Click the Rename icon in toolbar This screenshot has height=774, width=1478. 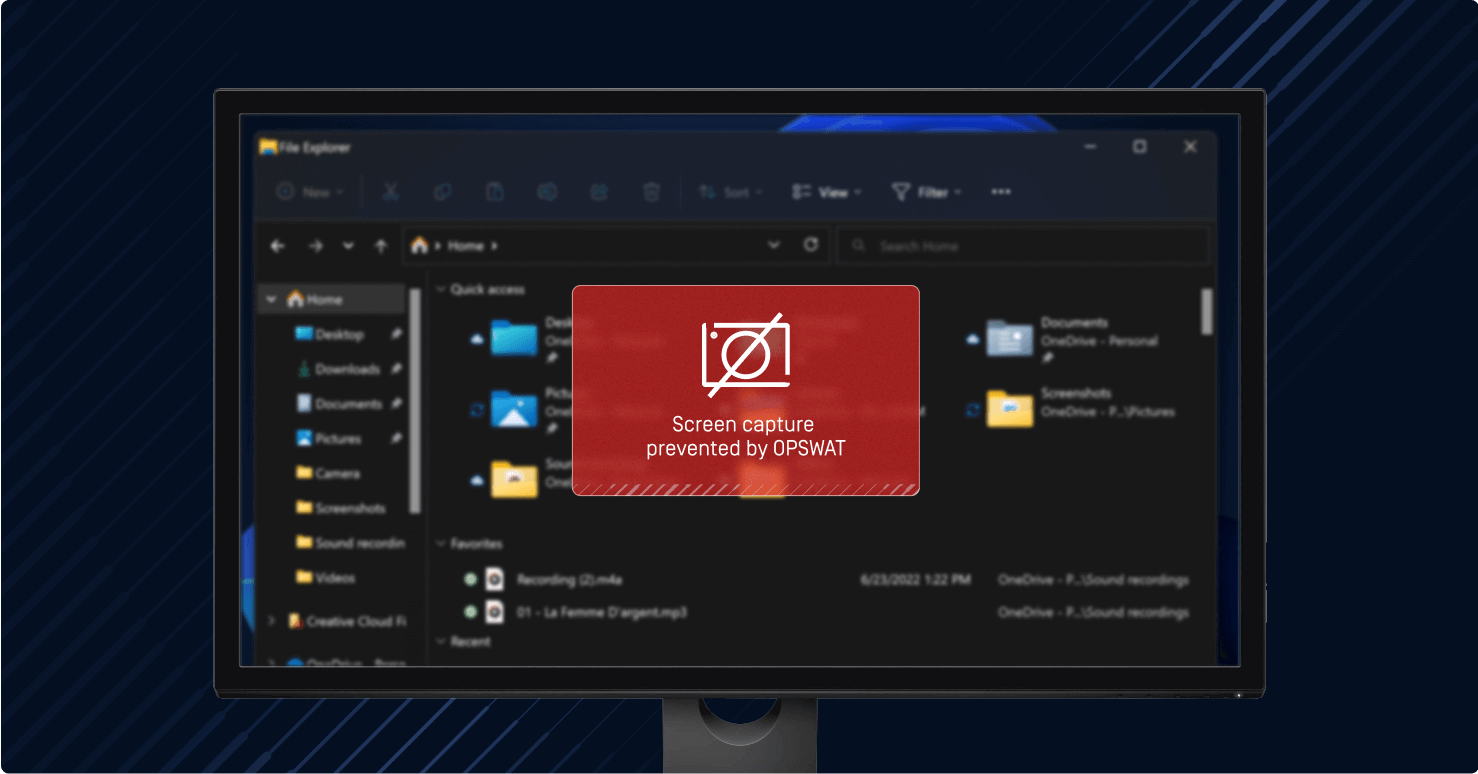pos(546,192)
